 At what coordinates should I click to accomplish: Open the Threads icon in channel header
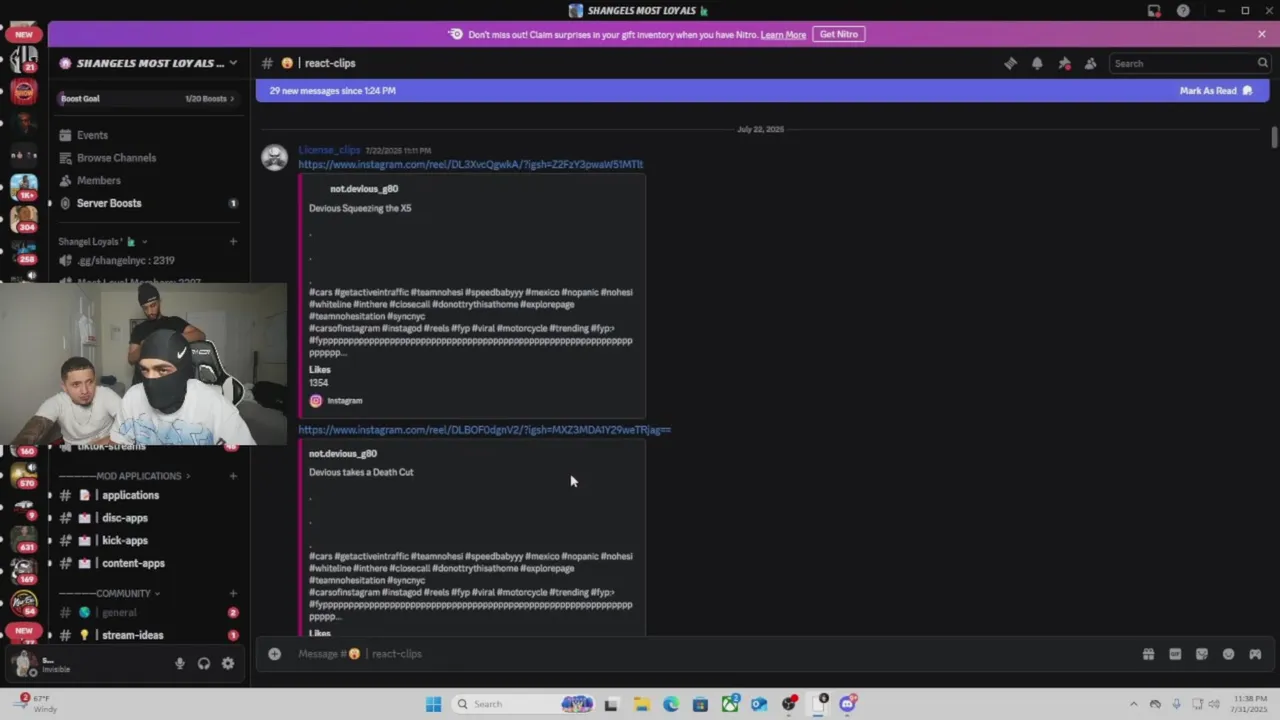[1010, 63]
